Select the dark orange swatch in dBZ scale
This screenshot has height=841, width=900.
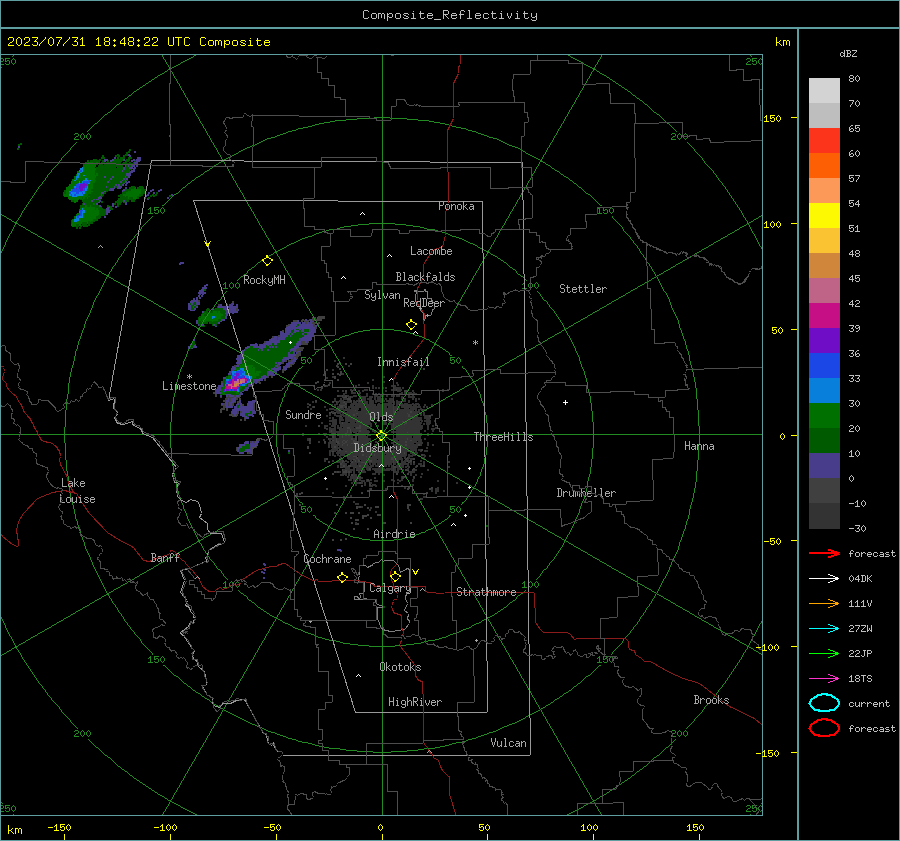pyautogui.click(x=824, y=166)
